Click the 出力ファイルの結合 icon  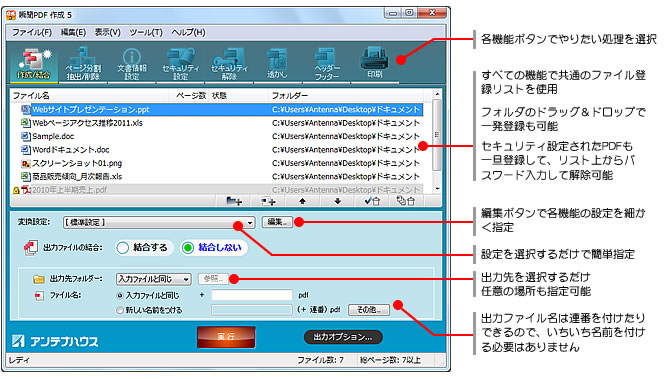pos(31,248)
